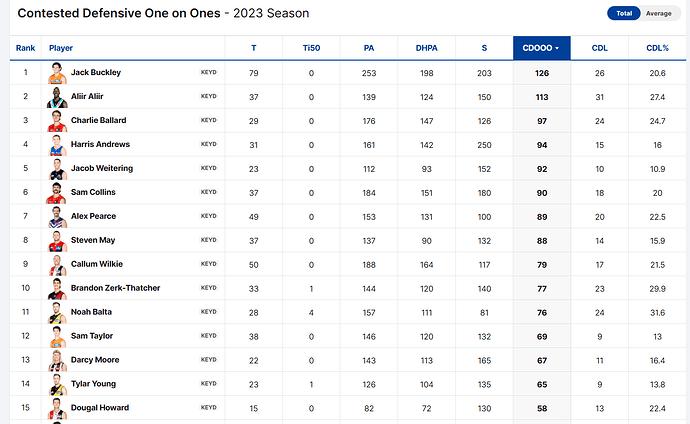Click Noah Balta's CDL% value 31.6
This screenshot has width=690, height=424.
click(x=657, y=313)
